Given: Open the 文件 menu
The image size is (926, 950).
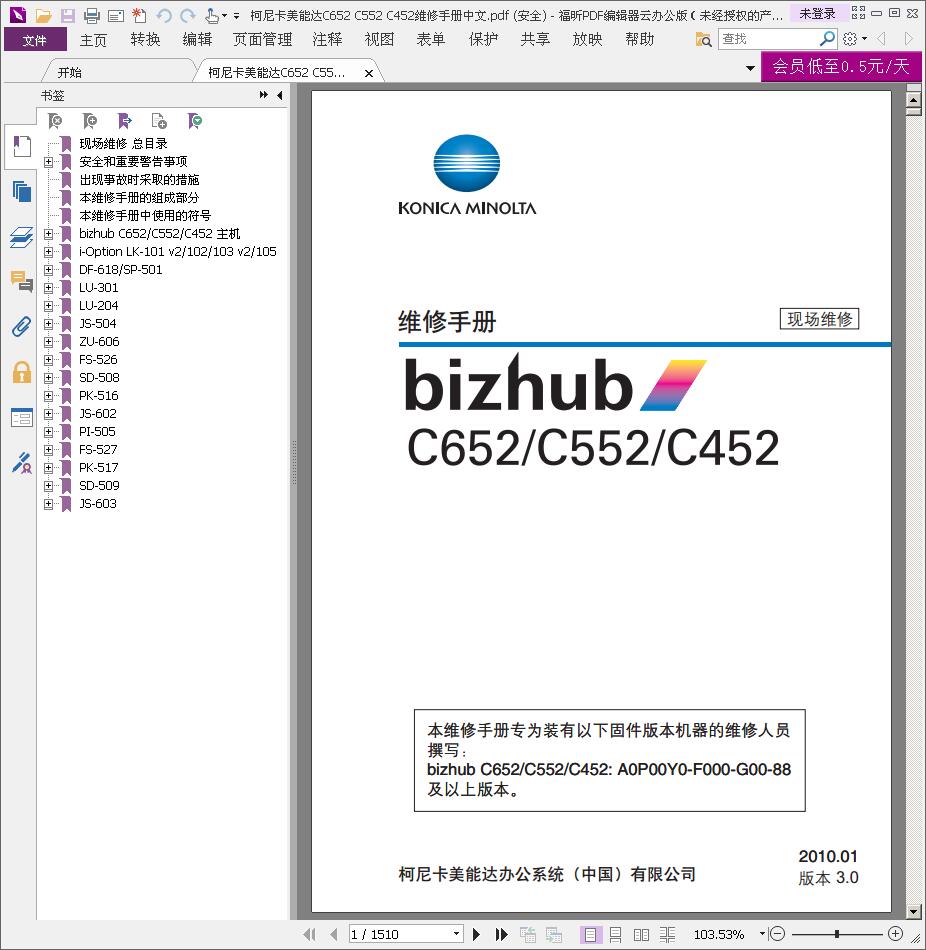Looking at the screenshot, I should [x=35, y=40].
